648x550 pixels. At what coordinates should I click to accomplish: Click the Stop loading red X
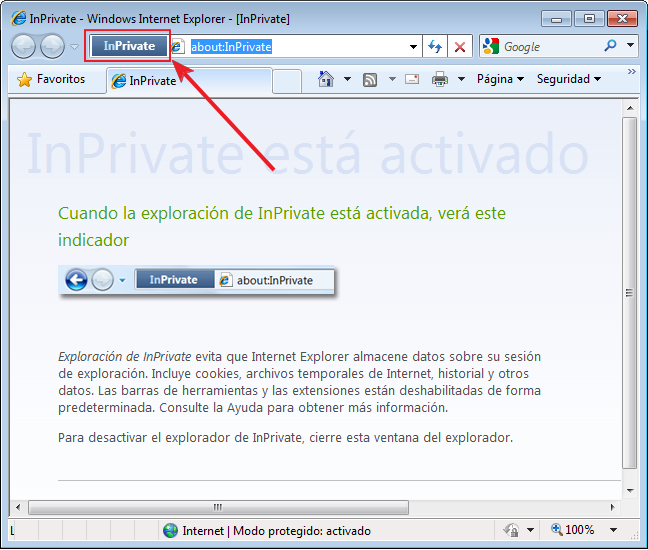[x=460, y=46]
